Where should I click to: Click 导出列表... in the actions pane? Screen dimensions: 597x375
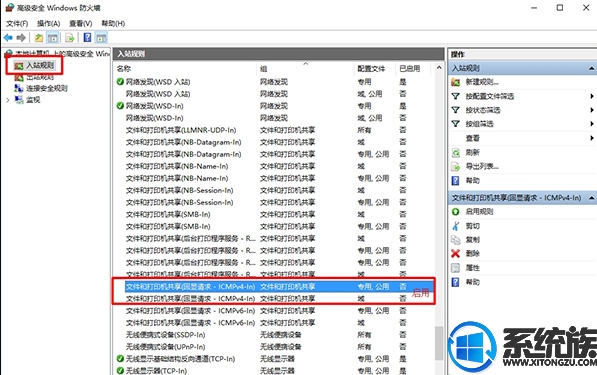click(x=482, y=166)
